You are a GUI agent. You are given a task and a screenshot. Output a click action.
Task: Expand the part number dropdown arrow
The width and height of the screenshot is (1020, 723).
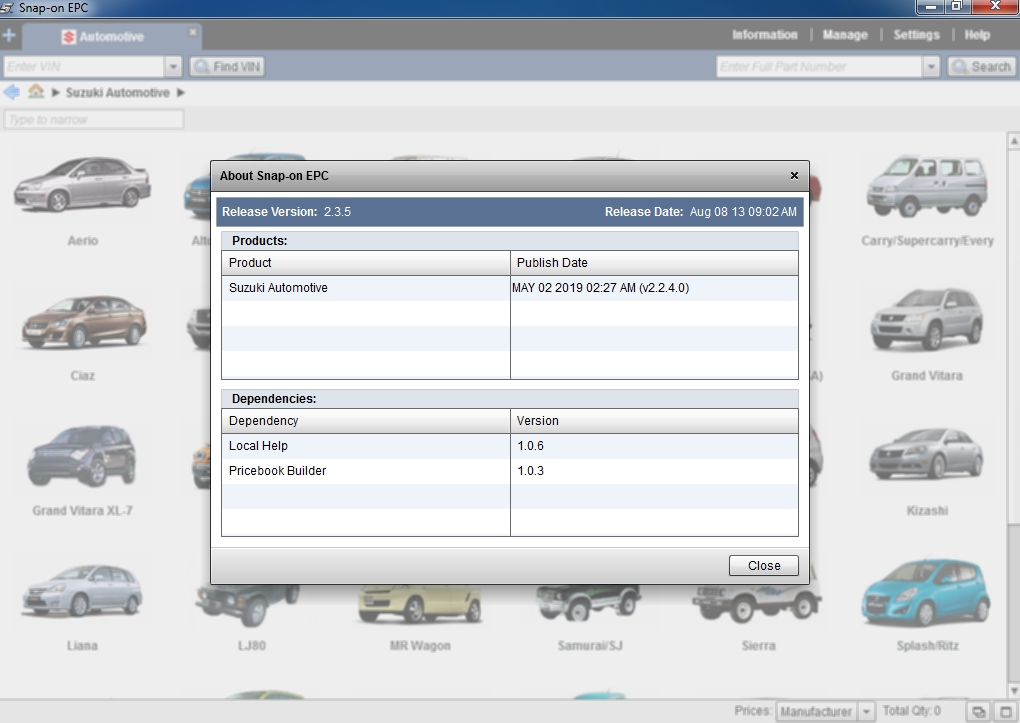pyautogui.click(x=931, y=66)
